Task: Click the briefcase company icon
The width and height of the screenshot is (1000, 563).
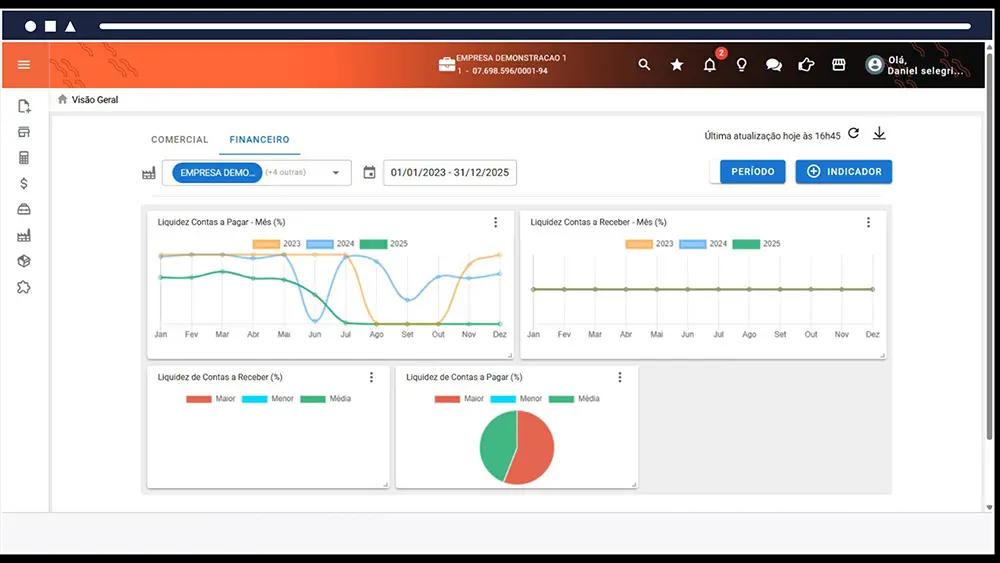Action: tap(446, 64)
